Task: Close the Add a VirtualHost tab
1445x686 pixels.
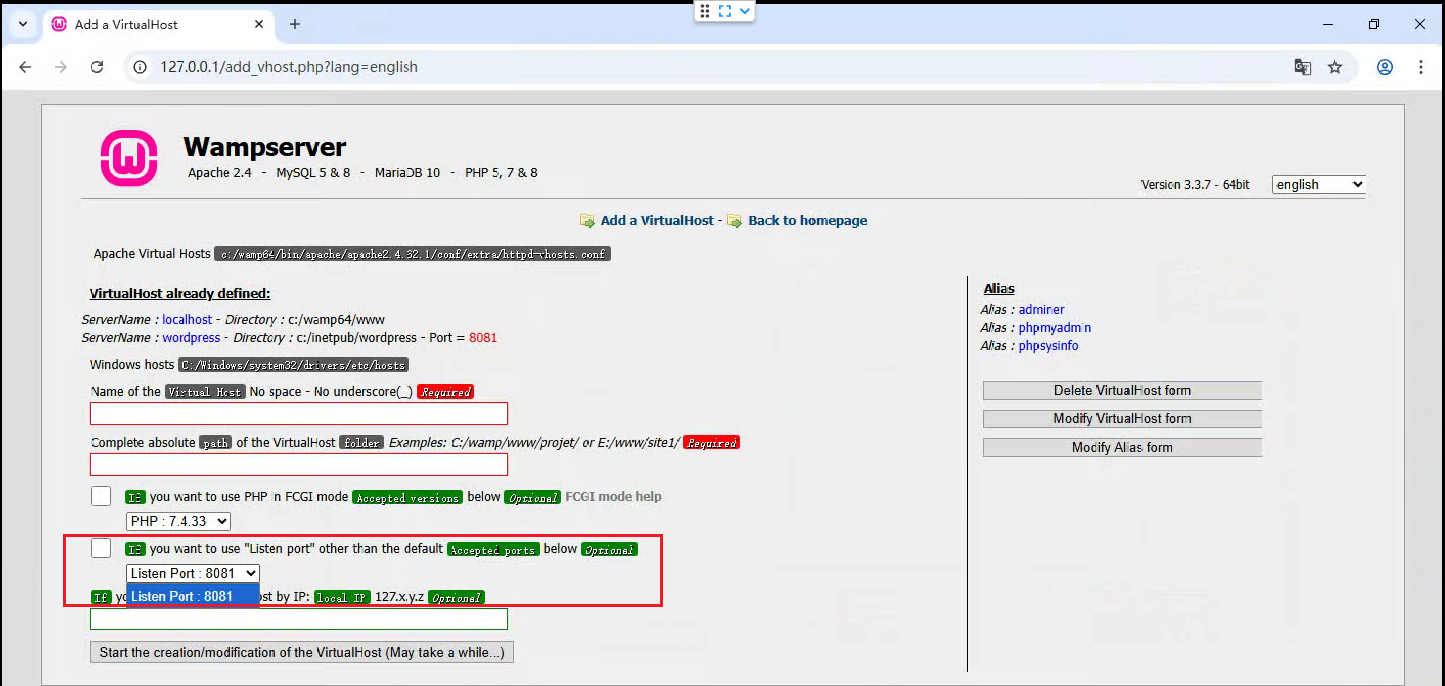Action: click(x=257, y=24)
